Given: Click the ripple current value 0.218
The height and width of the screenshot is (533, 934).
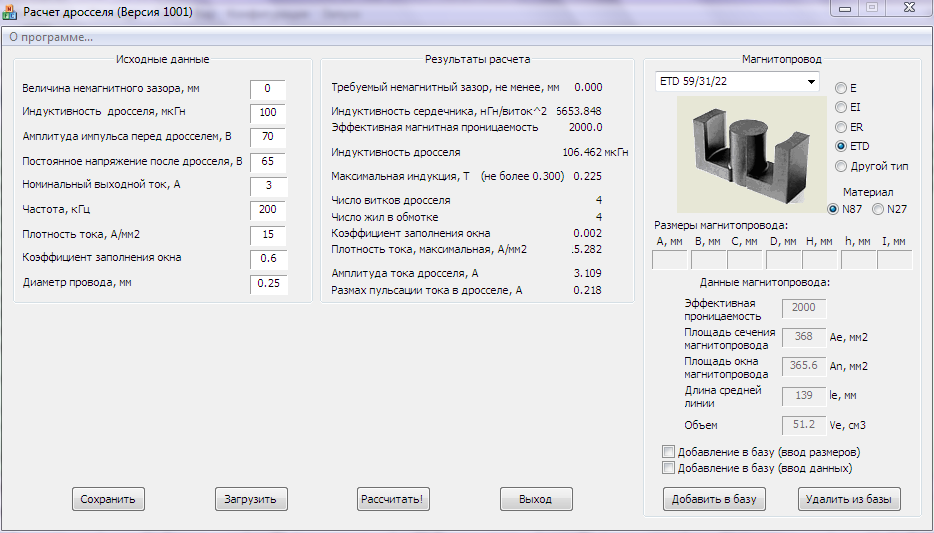Looking at the screenshot, I should [587, 291].
